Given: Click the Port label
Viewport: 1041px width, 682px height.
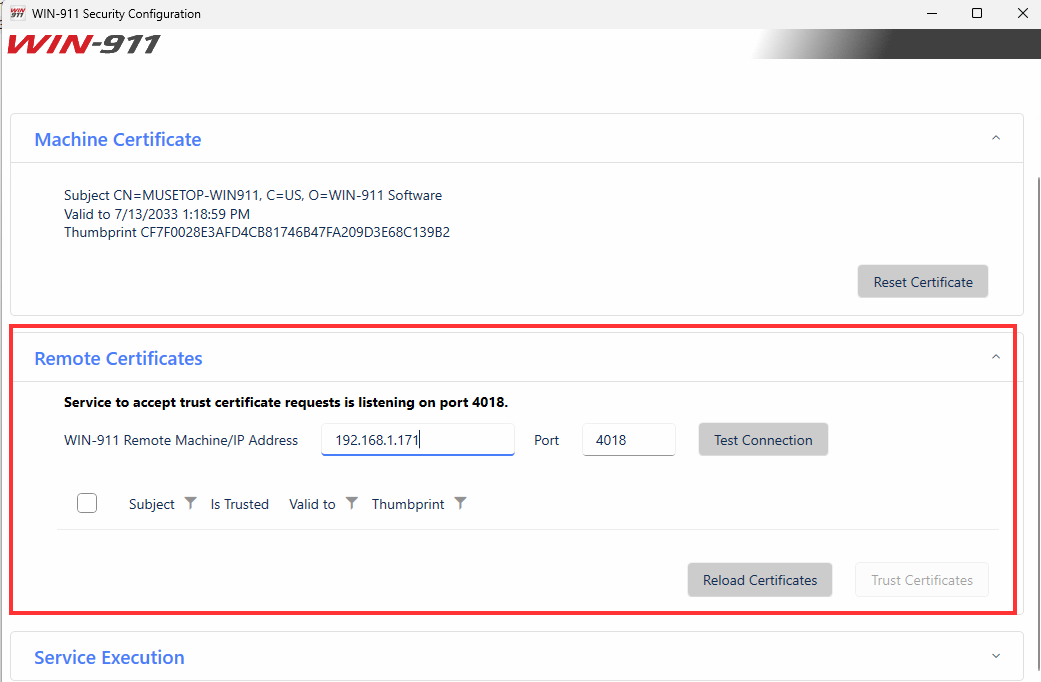Looking at the screenshot, I should click(546, 440).
